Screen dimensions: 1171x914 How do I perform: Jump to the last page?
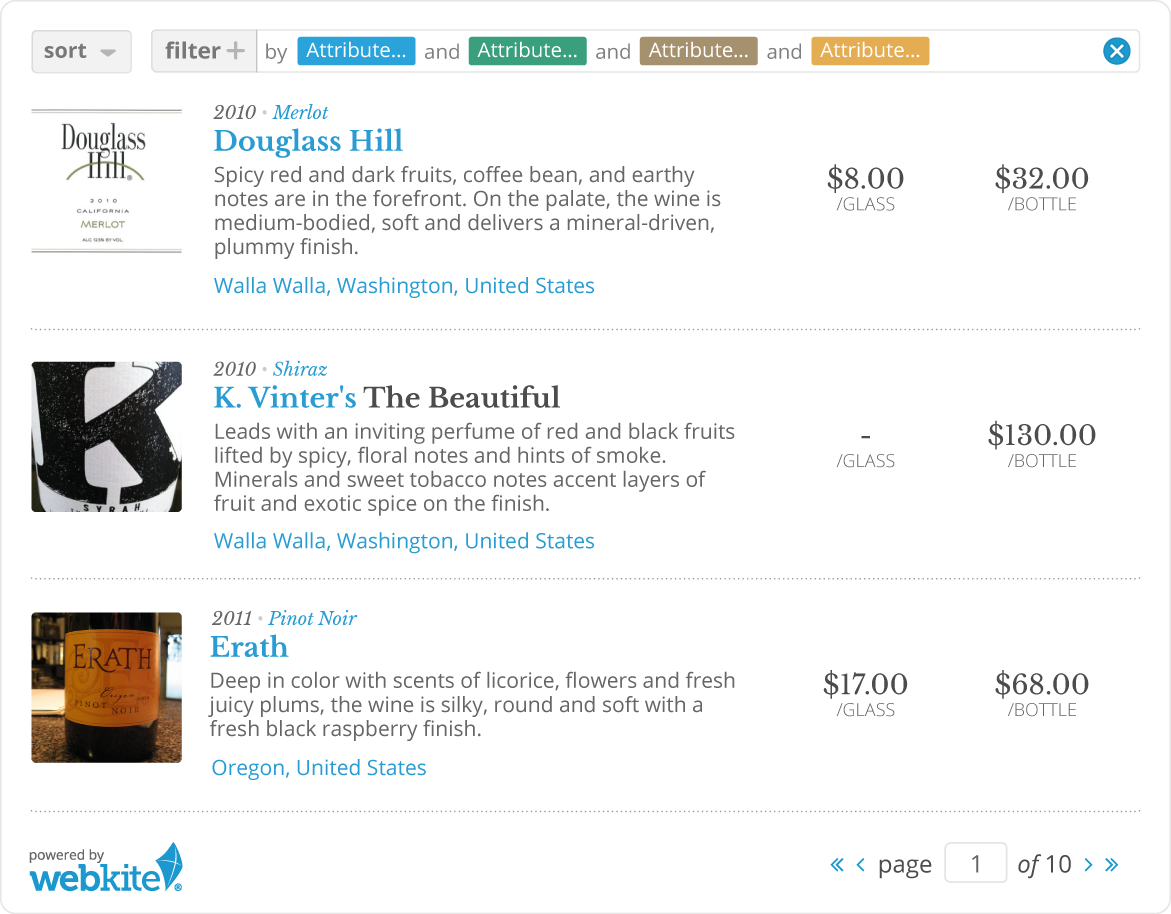[1111, 865]
